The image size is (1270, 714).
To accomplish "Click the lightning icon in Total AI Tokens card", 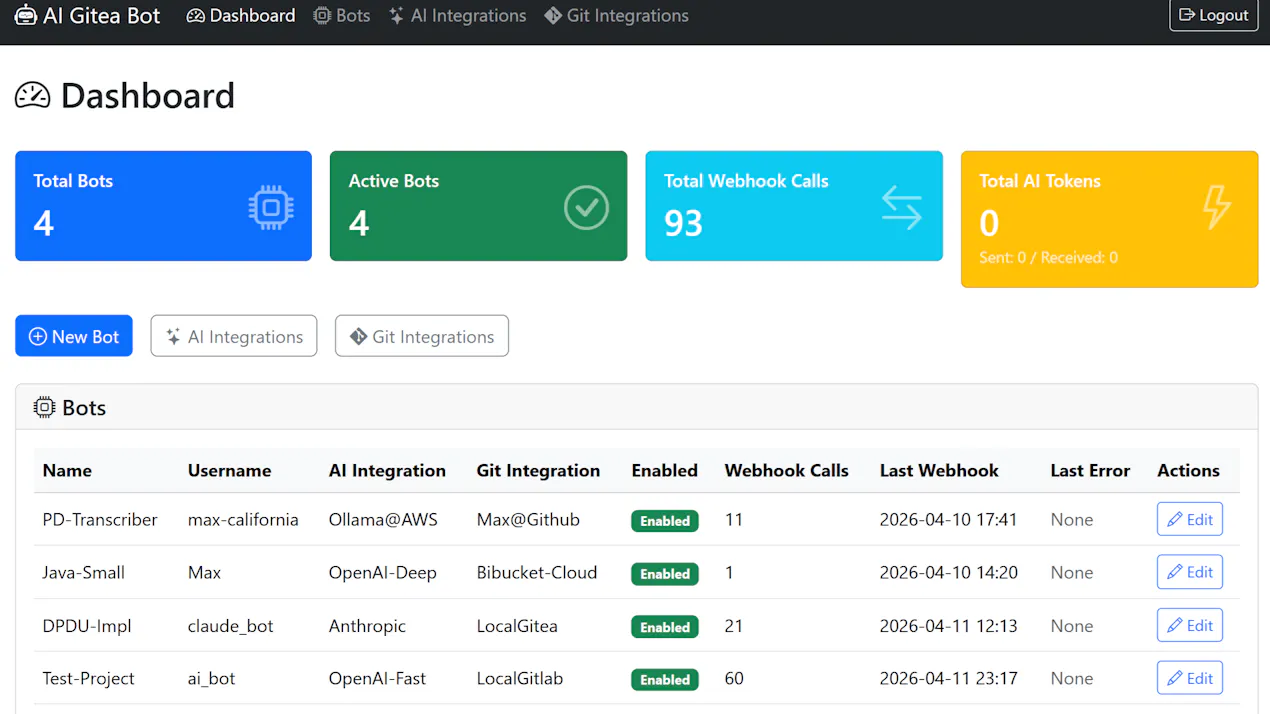I will coord(1217,207).
